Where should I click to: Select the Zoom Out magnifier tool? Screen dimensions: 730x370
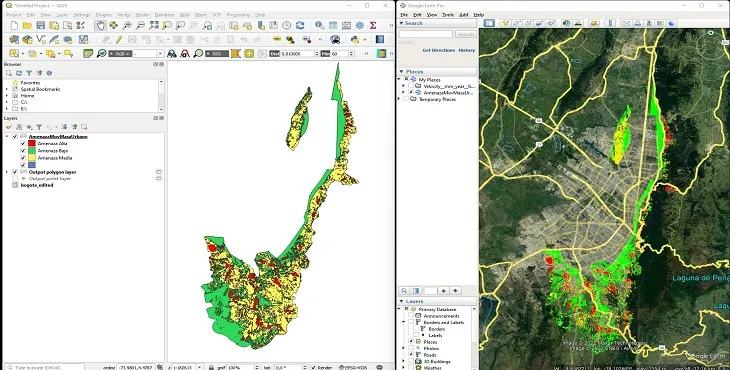click(x=140, y=25)
